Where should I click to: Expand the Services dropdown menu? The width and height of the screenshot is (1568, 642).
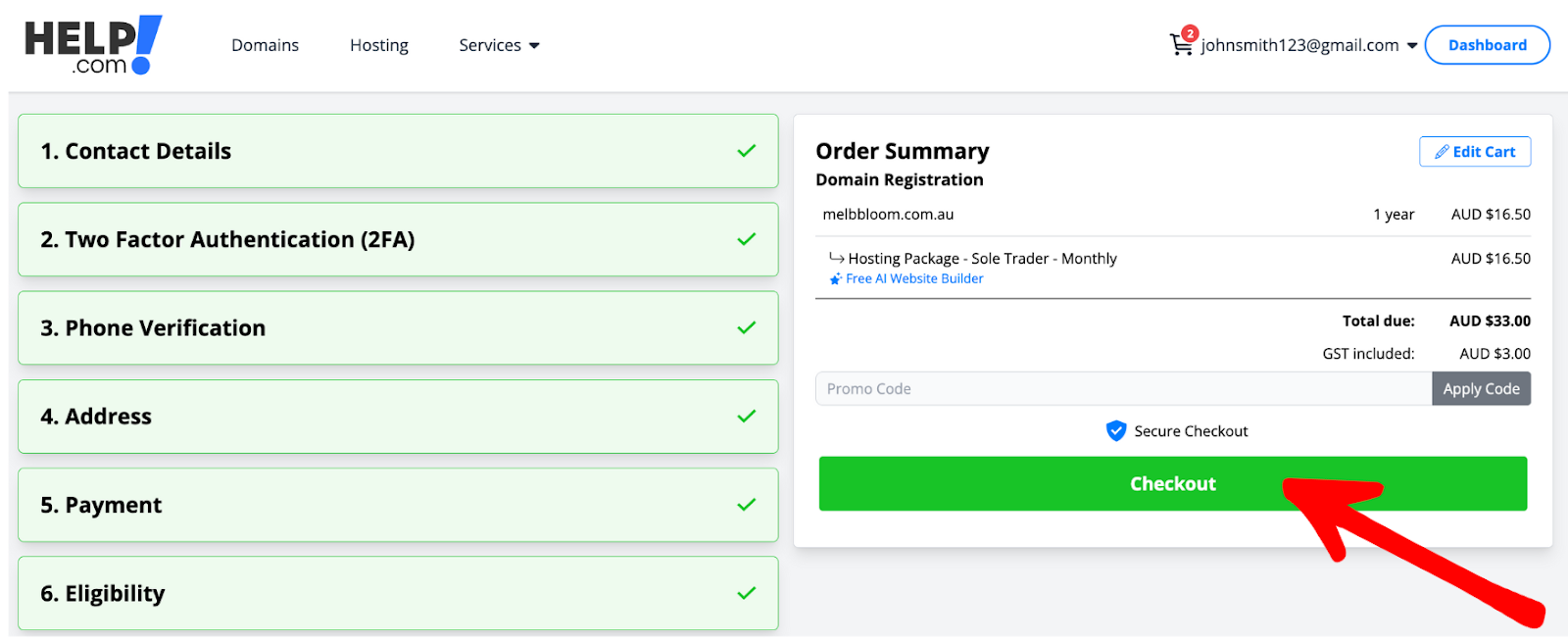pos(499,45)
